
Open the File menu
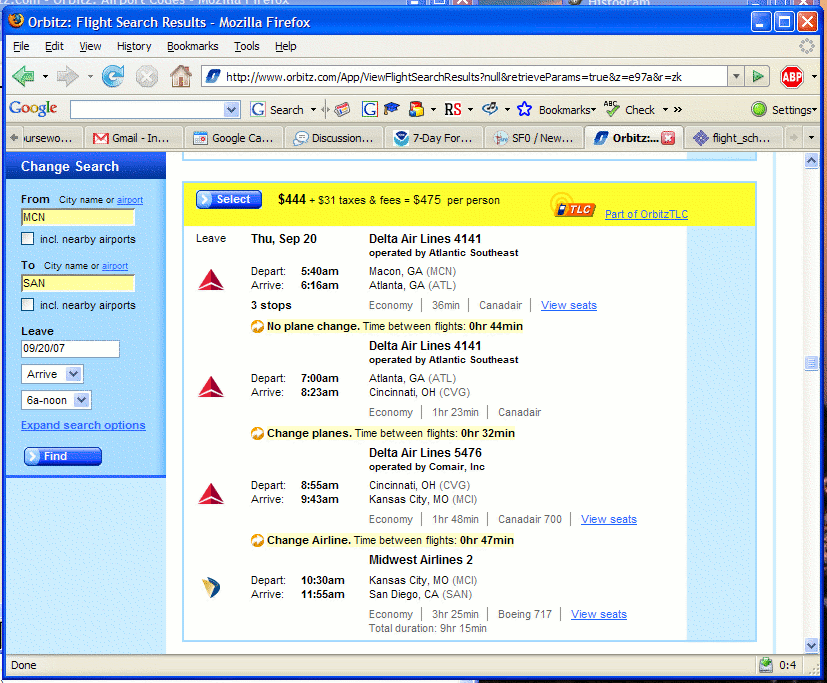tap(21, 46)
